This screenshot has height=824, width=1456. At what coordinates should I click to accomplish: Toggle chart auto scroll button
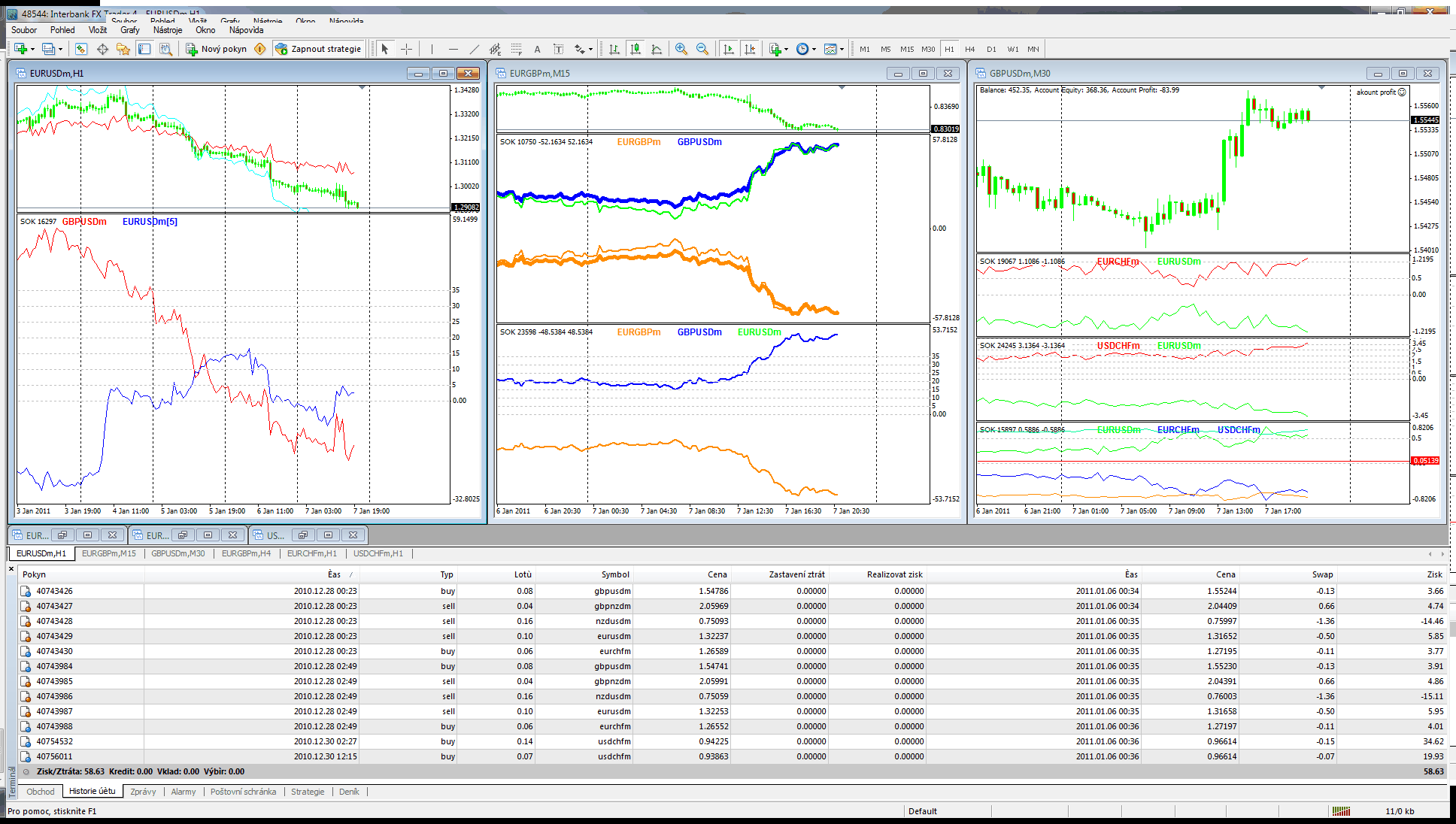click(728, 49)
